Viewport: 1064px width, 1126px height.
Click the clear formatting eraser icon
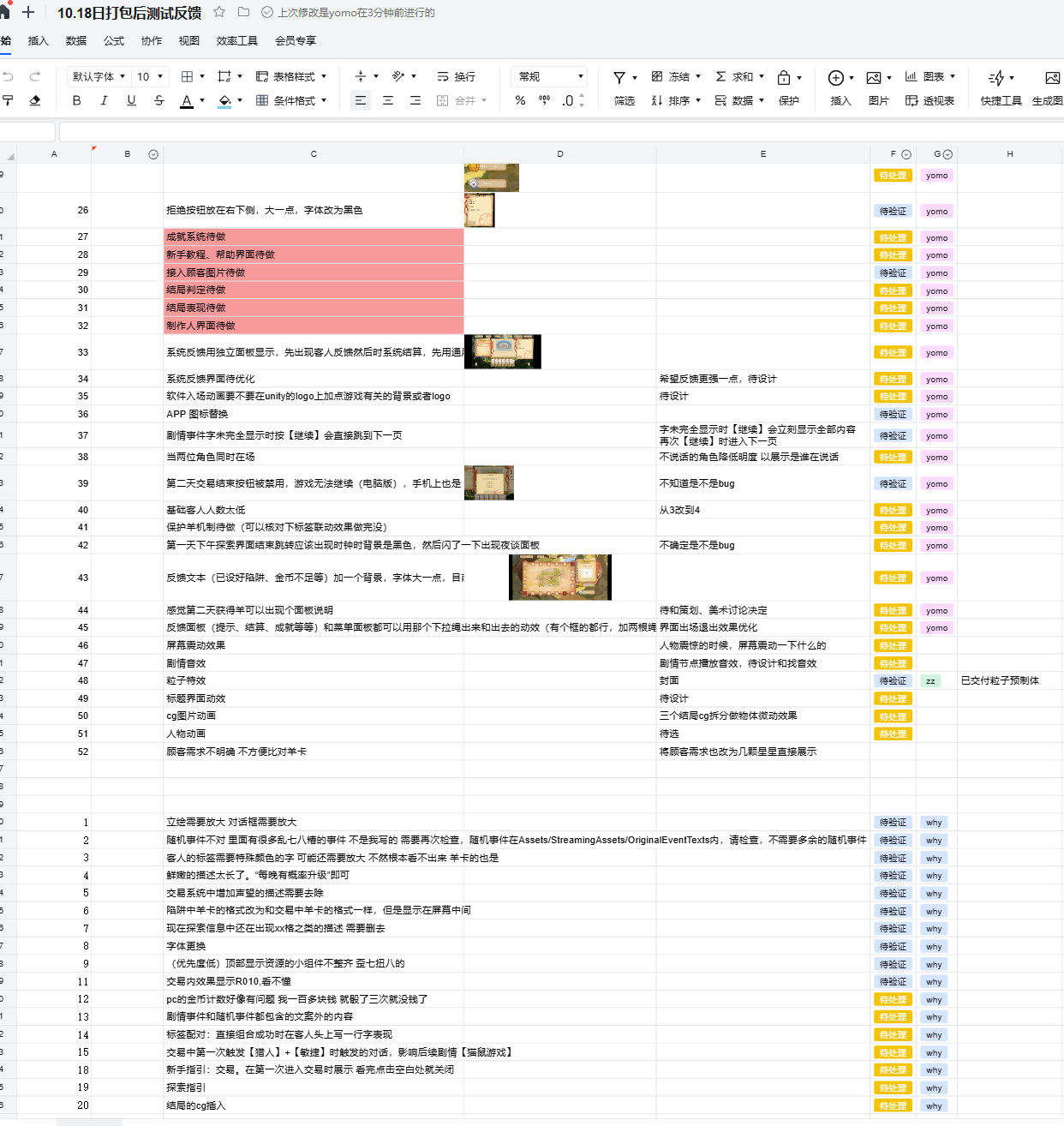click(x=35, y=100)
